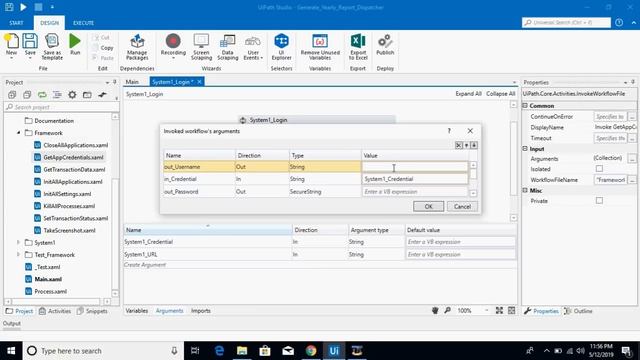Screen dimensions: 640x360
Task: Click fit to screen icon near zoom
Action: 499,311
